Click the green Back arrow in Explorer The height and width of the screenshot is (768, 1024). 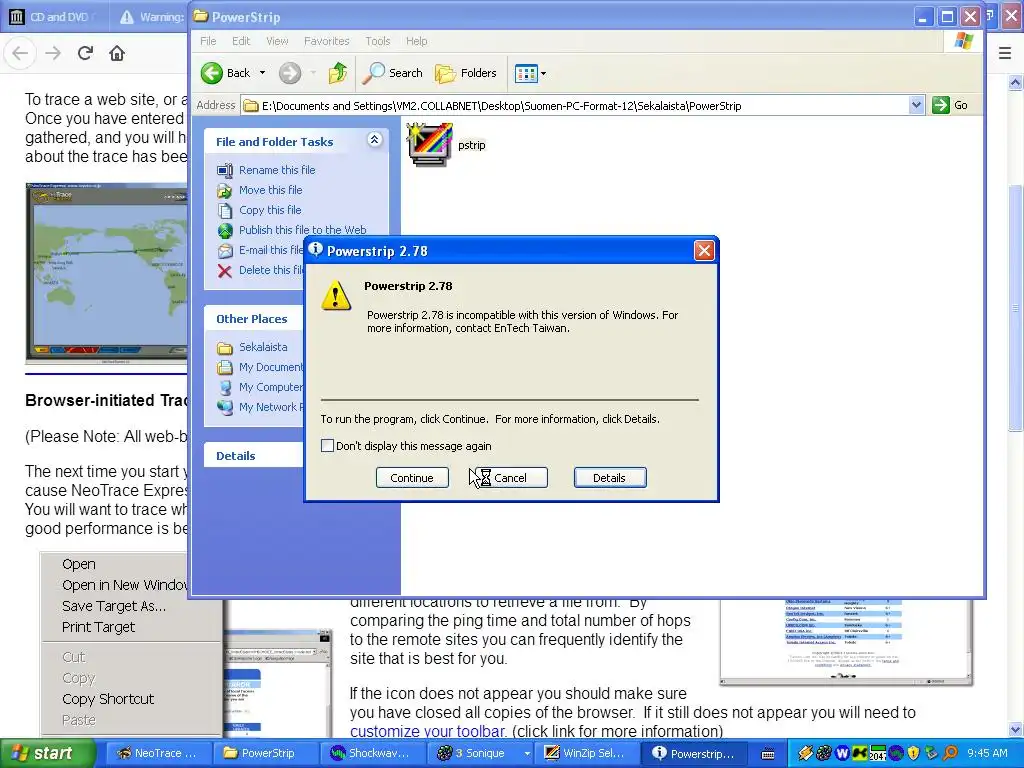[212, 73]
